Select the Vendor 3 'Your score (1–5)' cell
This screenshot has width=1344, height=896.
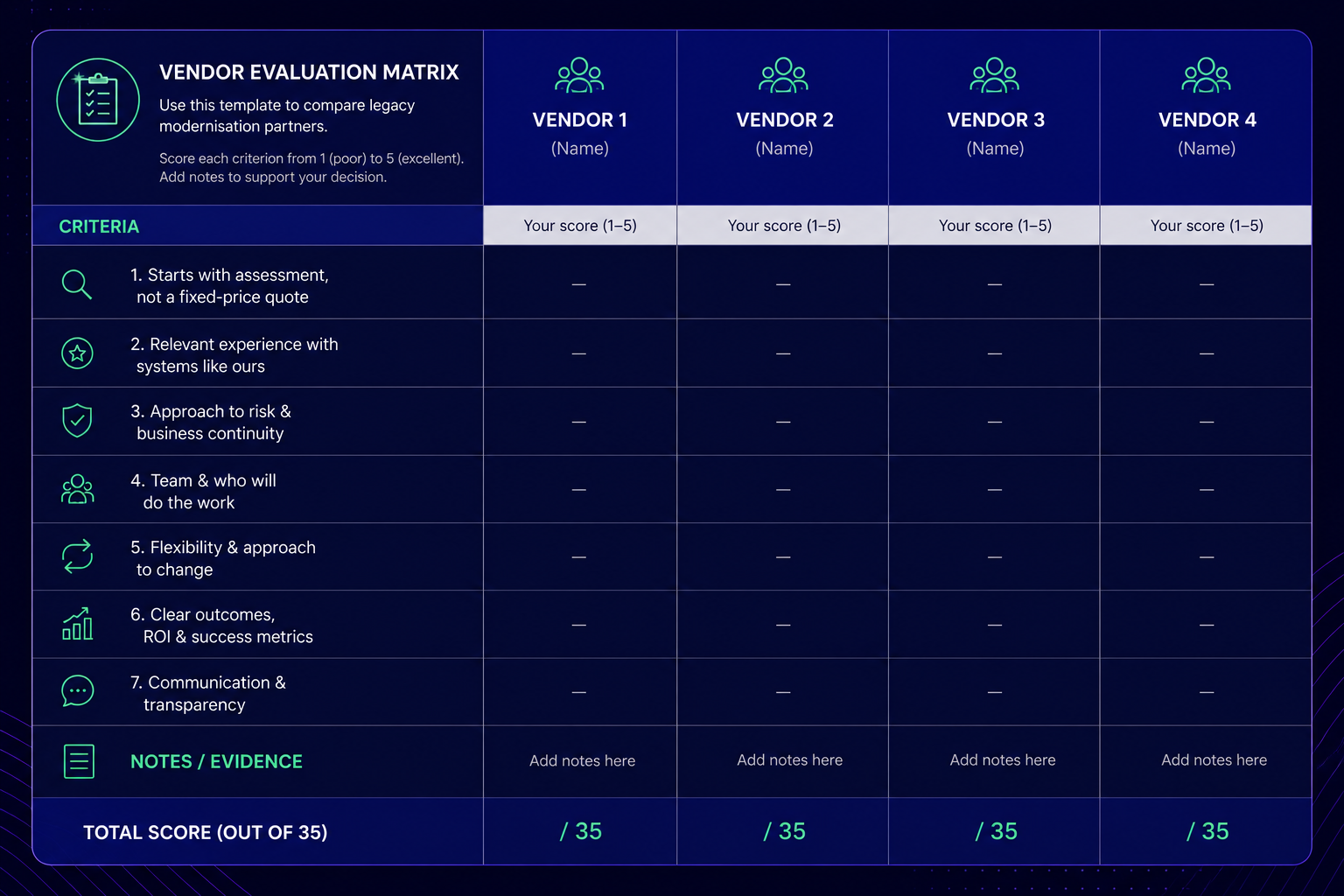click(x=995, y=226)
